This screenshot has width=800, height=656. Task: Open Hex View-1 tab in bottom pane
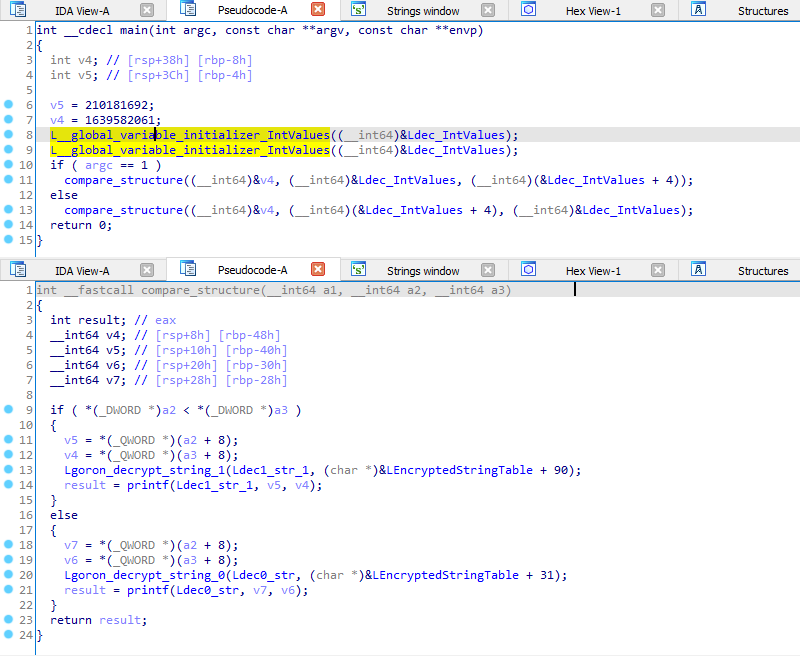click(593, 271)
